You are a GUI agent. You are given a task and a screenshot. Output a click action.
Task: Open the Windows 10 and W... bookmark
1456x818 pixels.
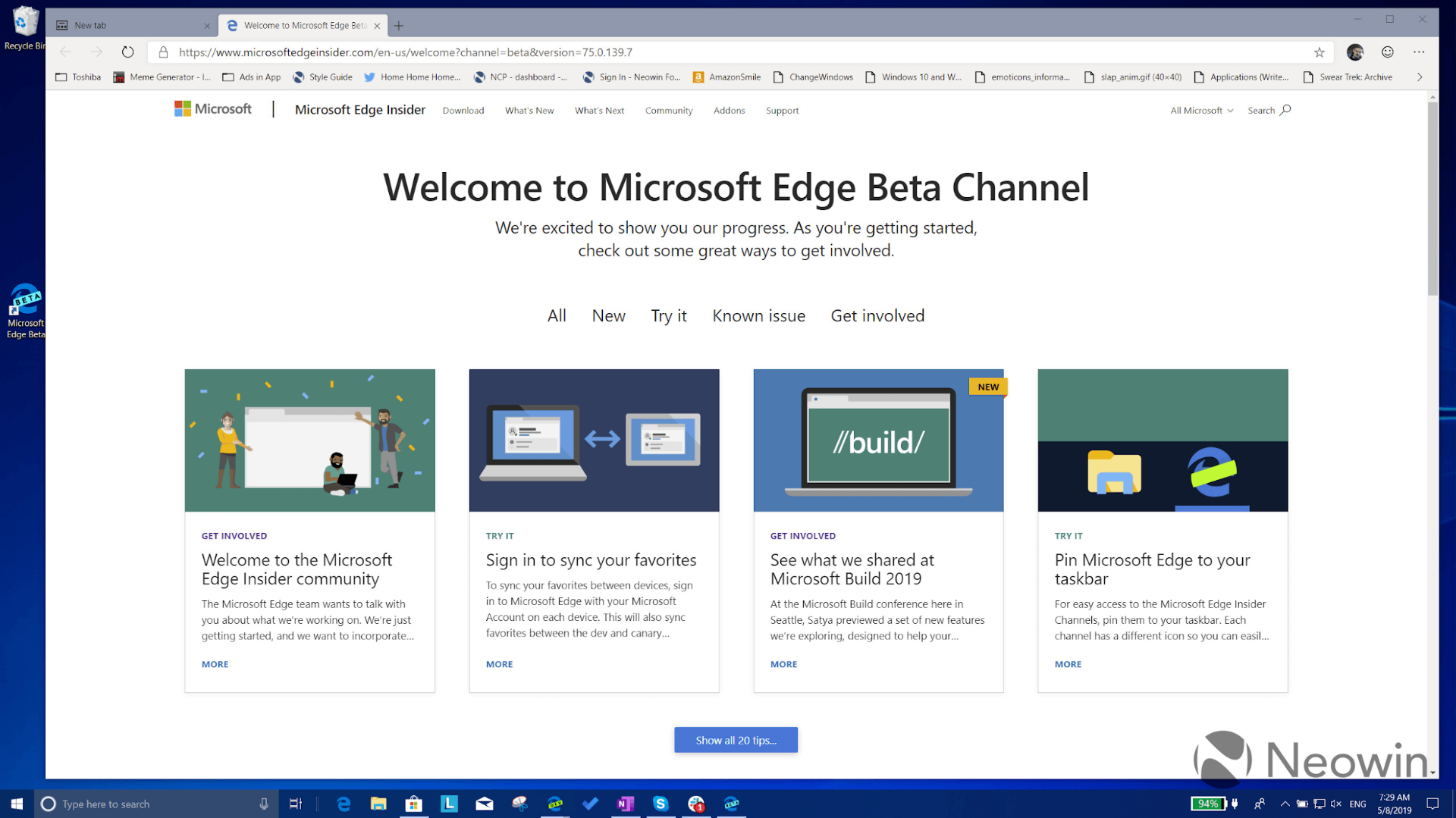[x=914, y=77]
